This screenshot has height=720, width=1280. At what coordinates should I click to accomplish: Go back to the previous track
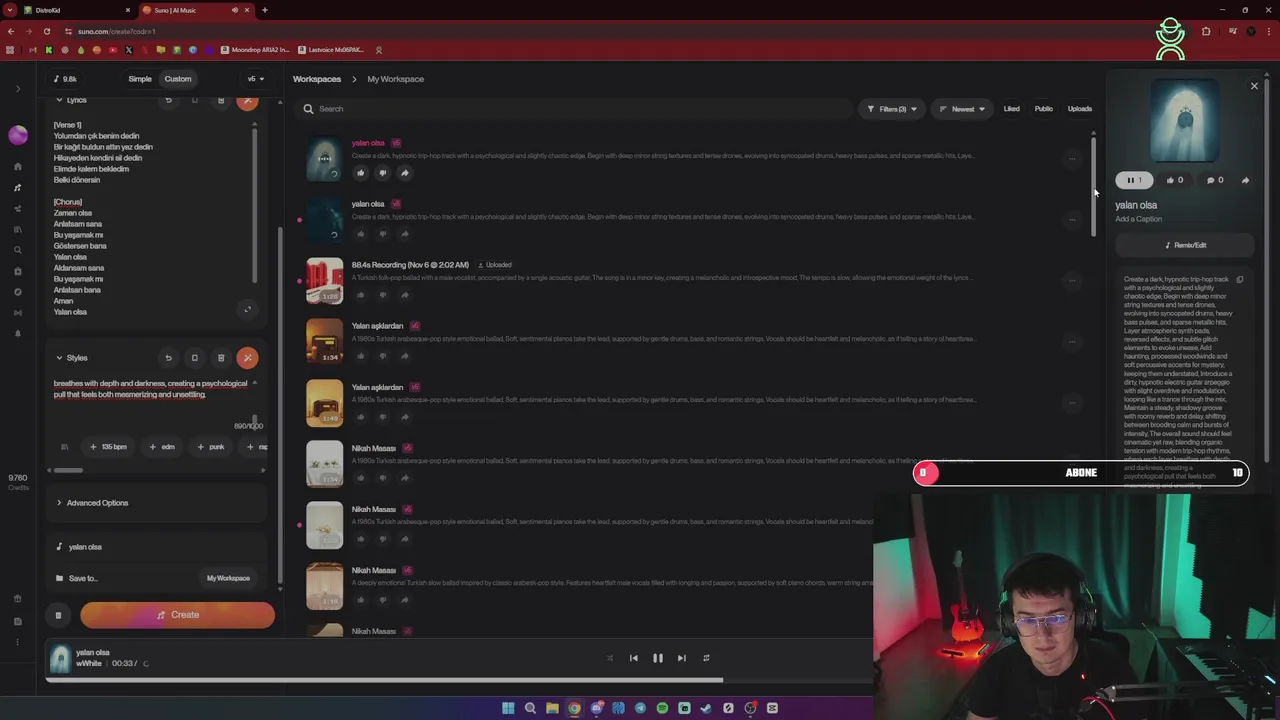[x=633, y=658]
